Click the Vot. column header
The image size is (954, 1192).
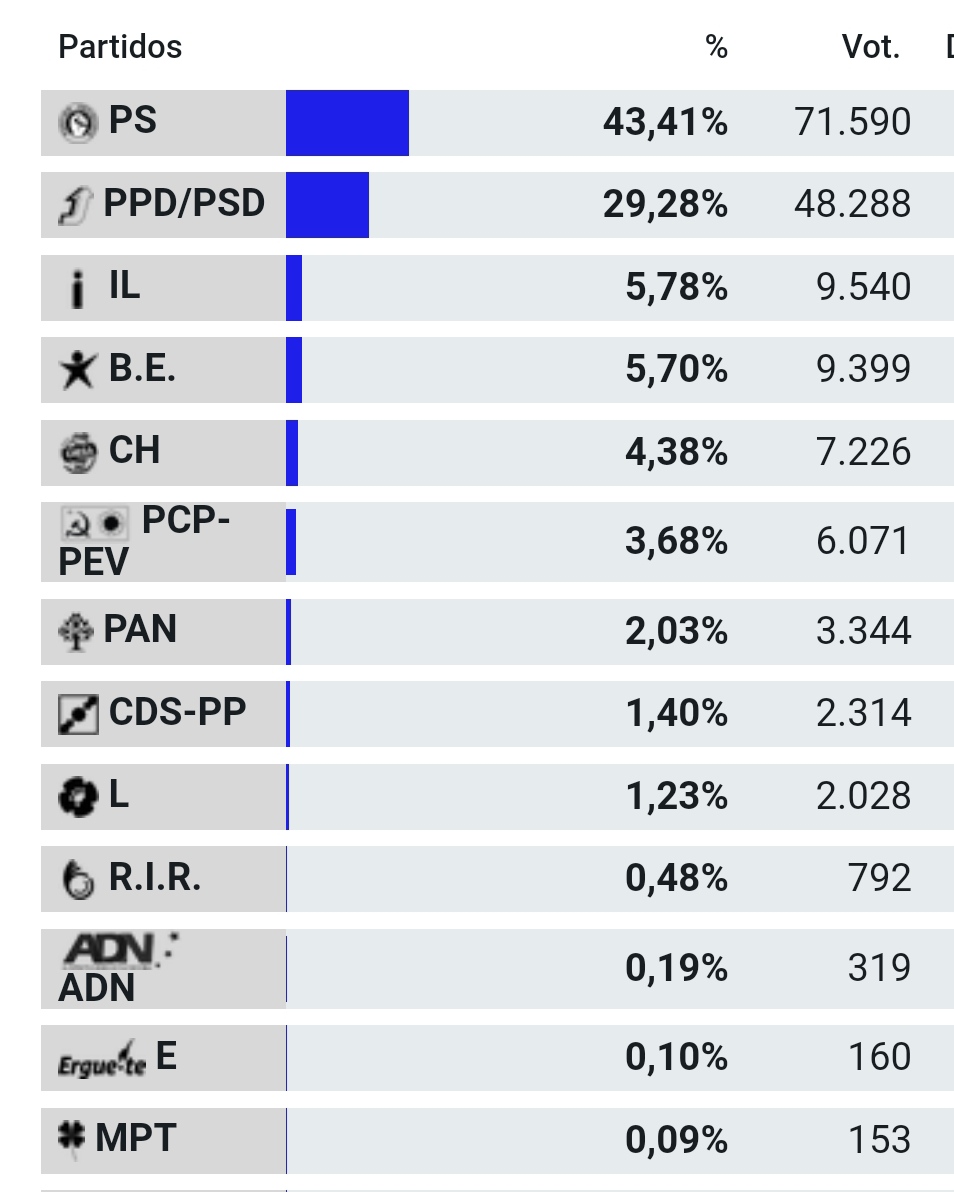point(871,47)
